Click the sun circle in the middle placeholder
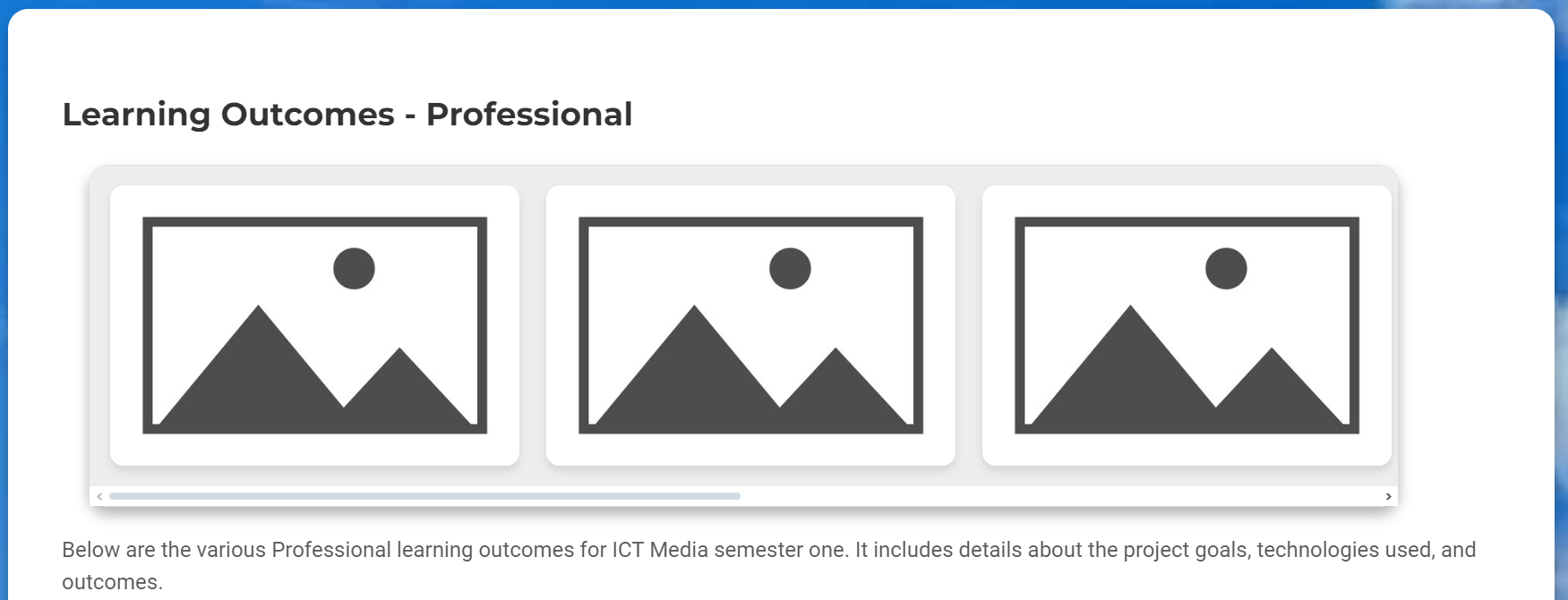This screenshot has width=1568, height=600. [x=790, y=269]
